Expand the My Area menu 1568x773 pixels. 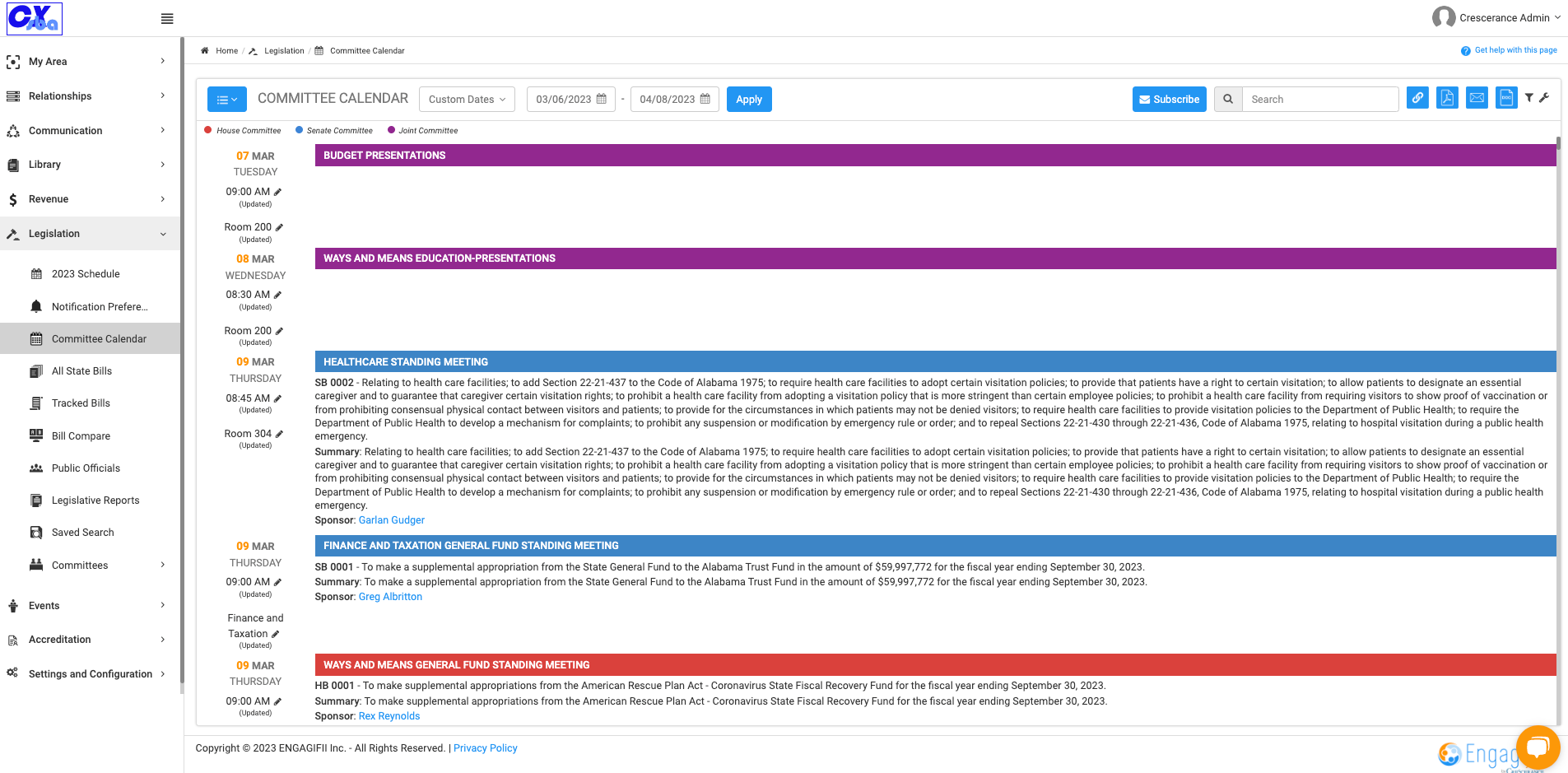coord(91,62)
